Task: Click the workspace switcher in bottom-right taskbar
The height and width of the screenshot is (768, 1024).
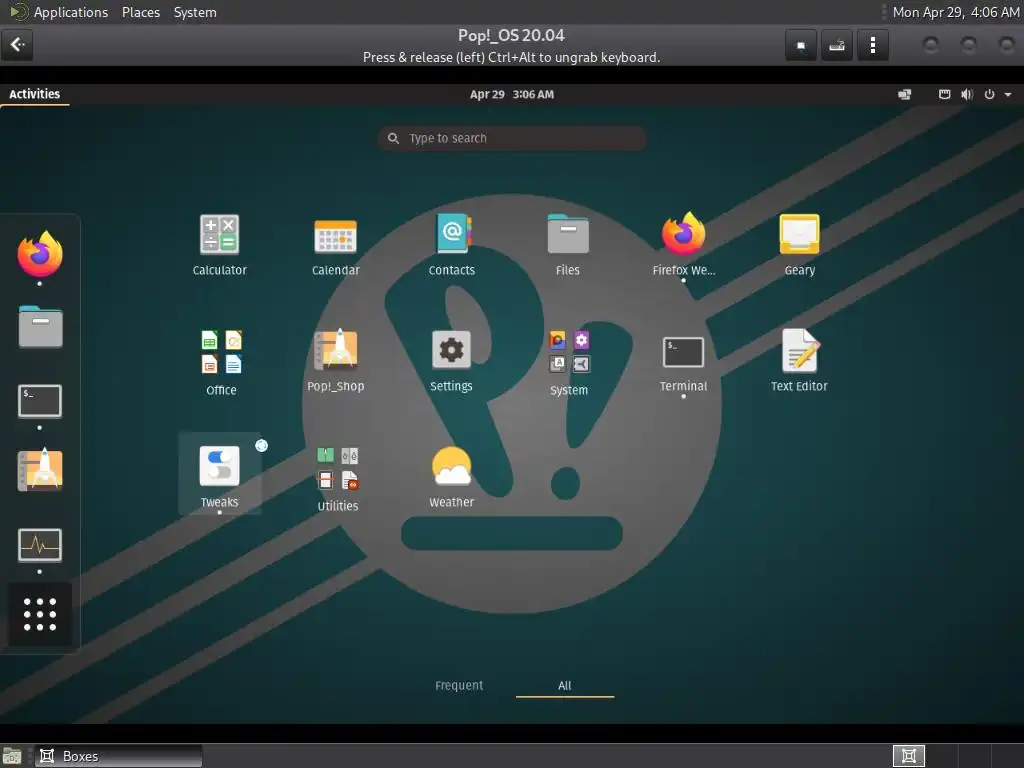Action: 908,756
